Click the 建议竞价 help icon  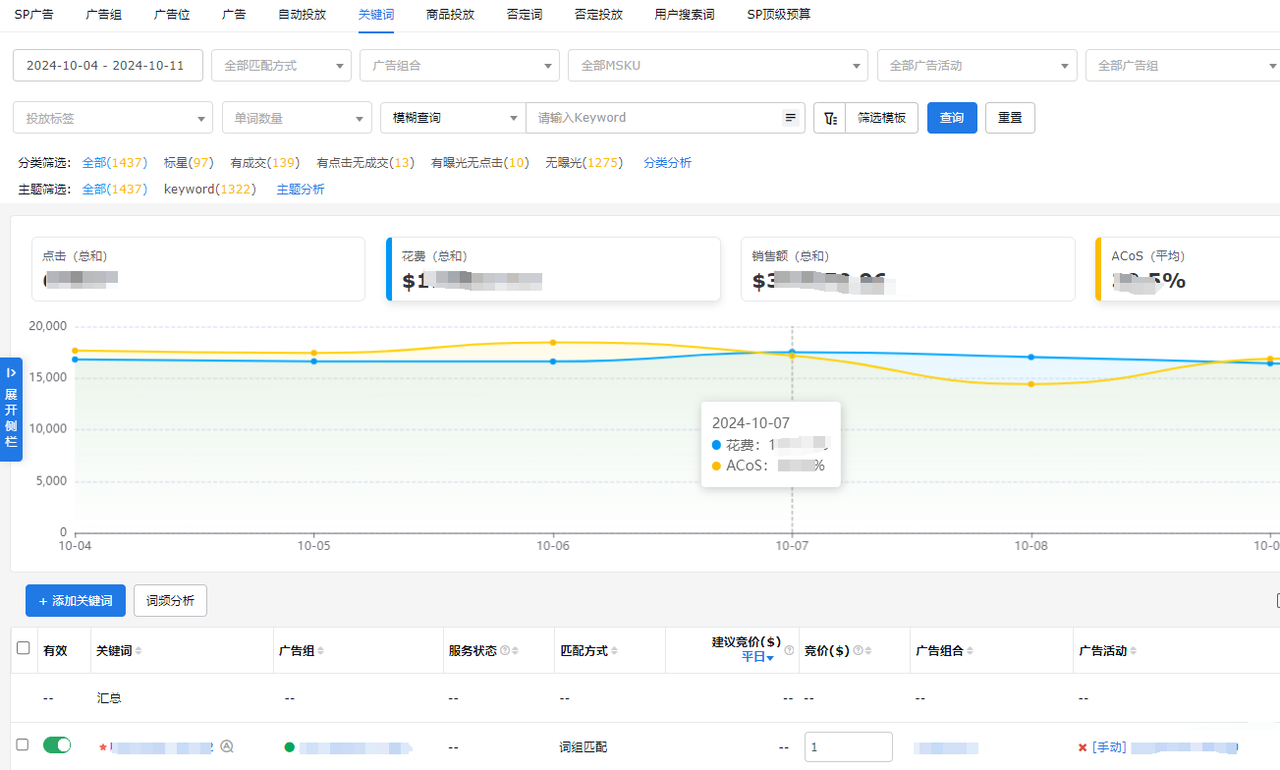tap(789, 650)
